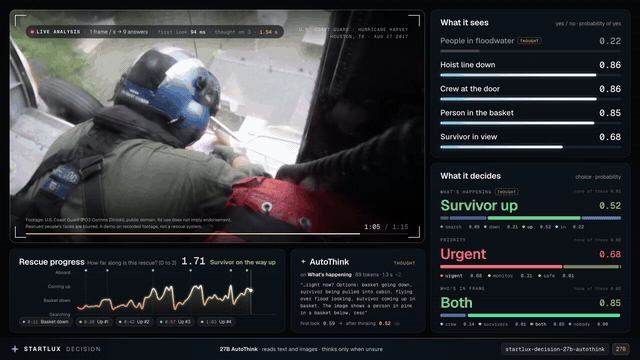Image resolution: width=640 pixels, height=360 pixels.
Task: Click the 'crew' legend entry with 0.14
Action: pyautogui.click(x=458, y=324)
